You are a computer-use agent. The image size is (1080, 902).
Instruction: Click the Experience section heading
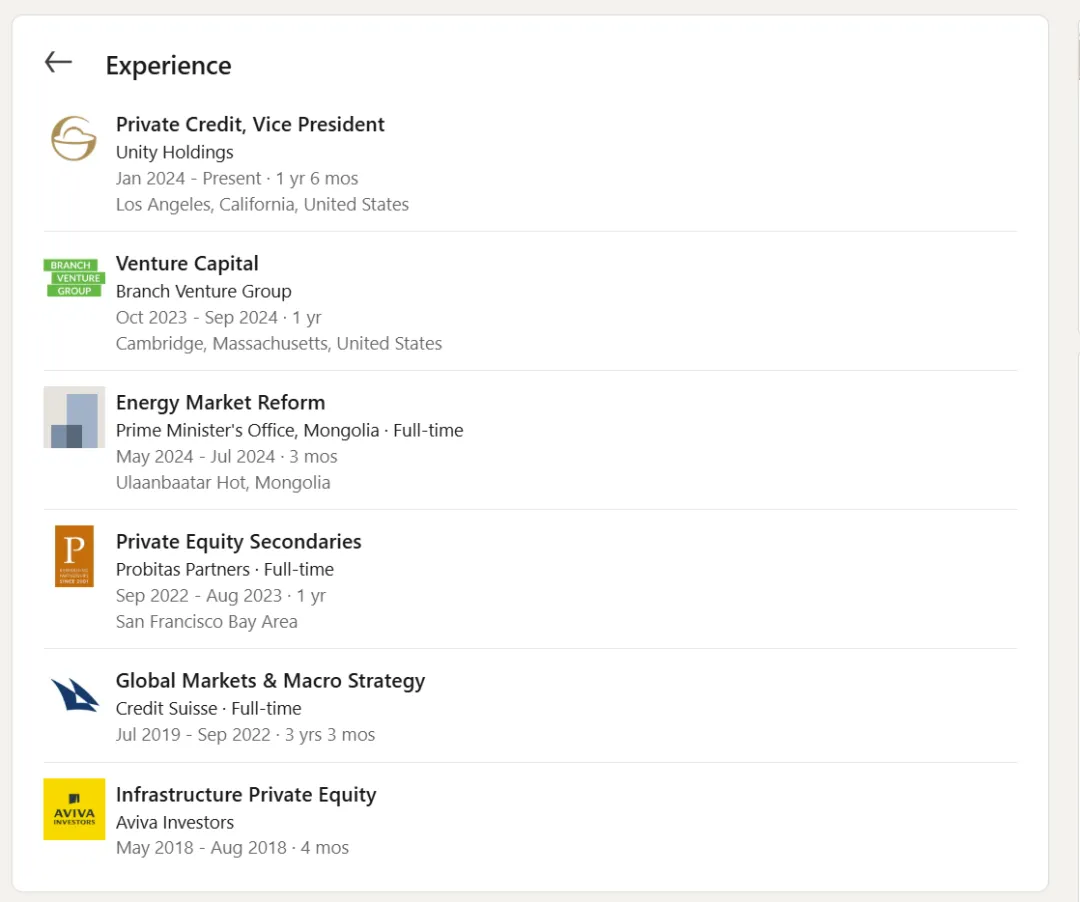(x=168, y=66)
